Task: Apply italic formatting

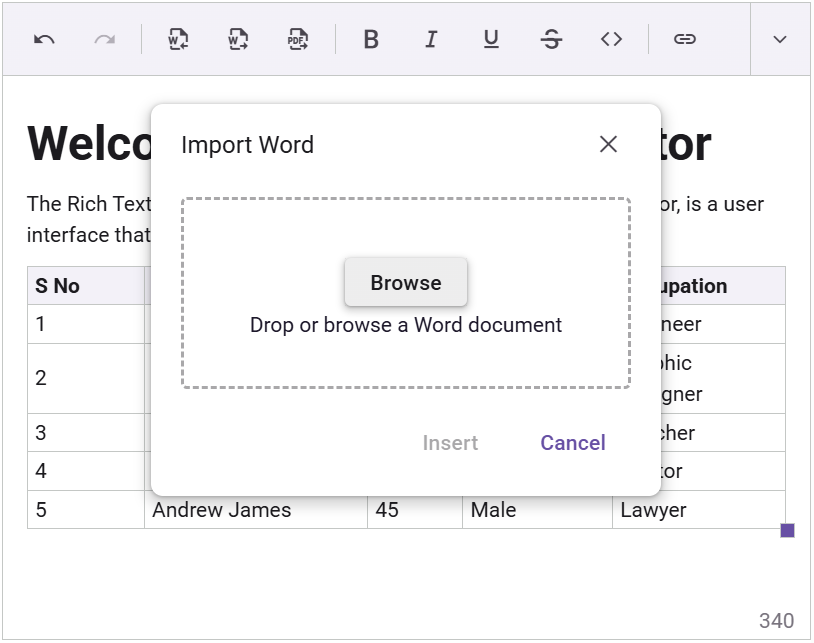Action: point(431,39)
